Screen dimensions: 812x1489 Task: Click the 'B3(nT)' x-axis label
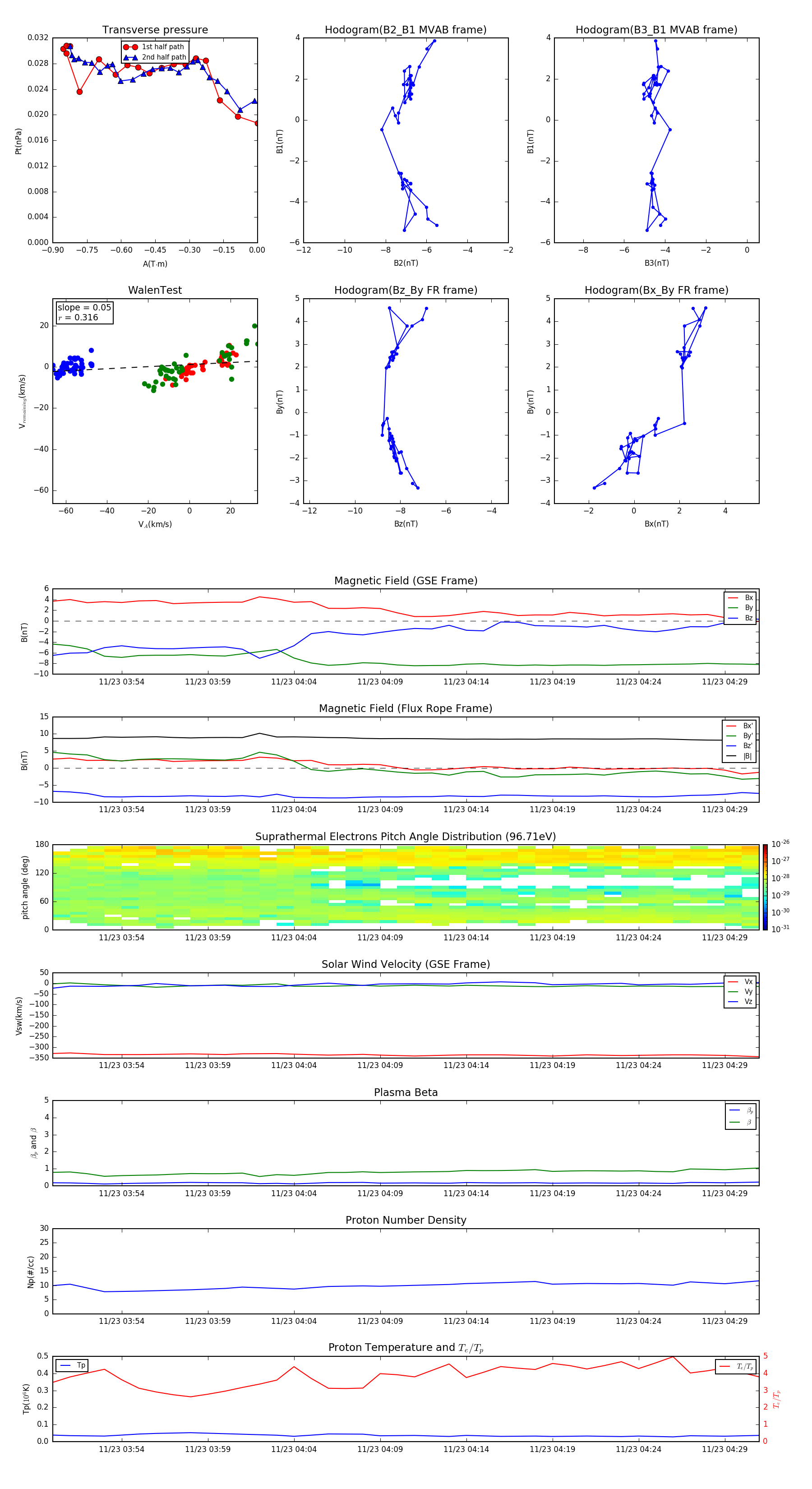click(656, 263)
